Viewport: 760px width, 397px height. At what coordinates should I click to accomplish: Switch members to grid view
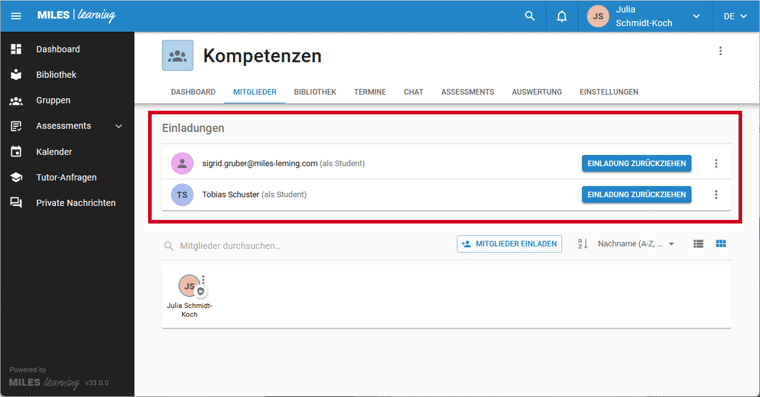[721, 244]
